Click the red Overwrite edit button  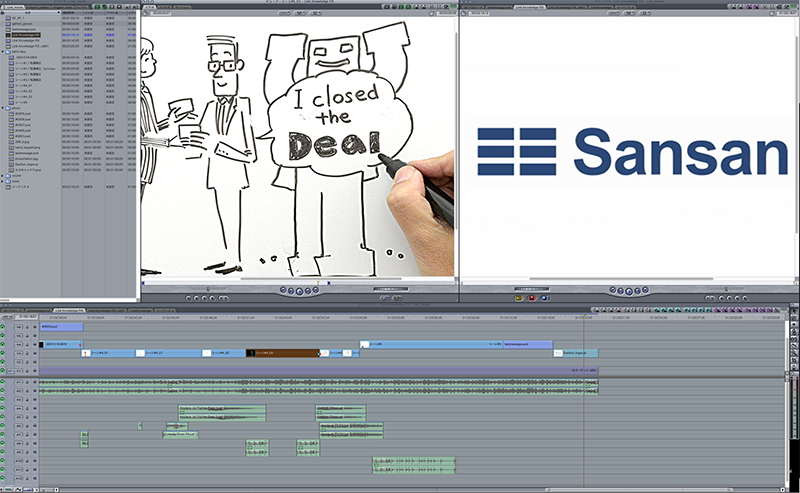tap(532, 298)
